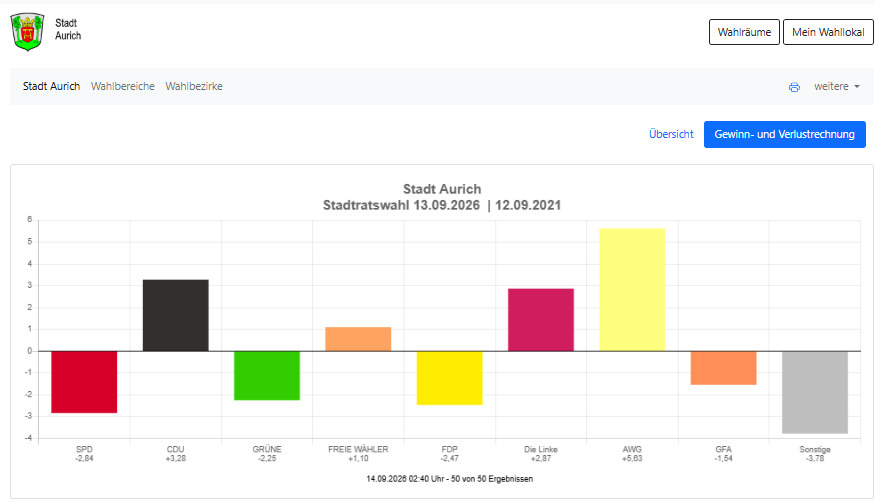
Task: Select the gray Sonstige bar
Action: (x=815, y=392)
